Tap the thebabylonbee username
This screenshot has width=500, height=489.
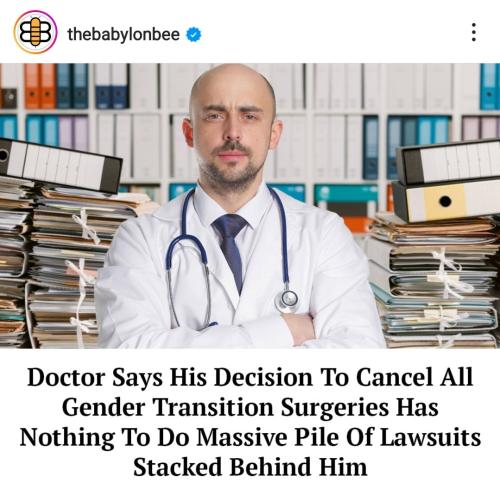tap(123, 34)
